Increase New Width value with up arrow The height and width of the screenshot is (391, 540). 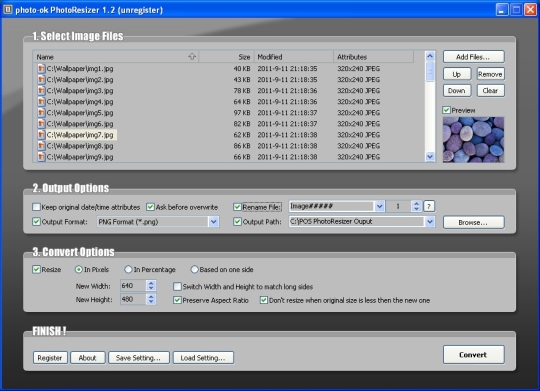(151, 283)
